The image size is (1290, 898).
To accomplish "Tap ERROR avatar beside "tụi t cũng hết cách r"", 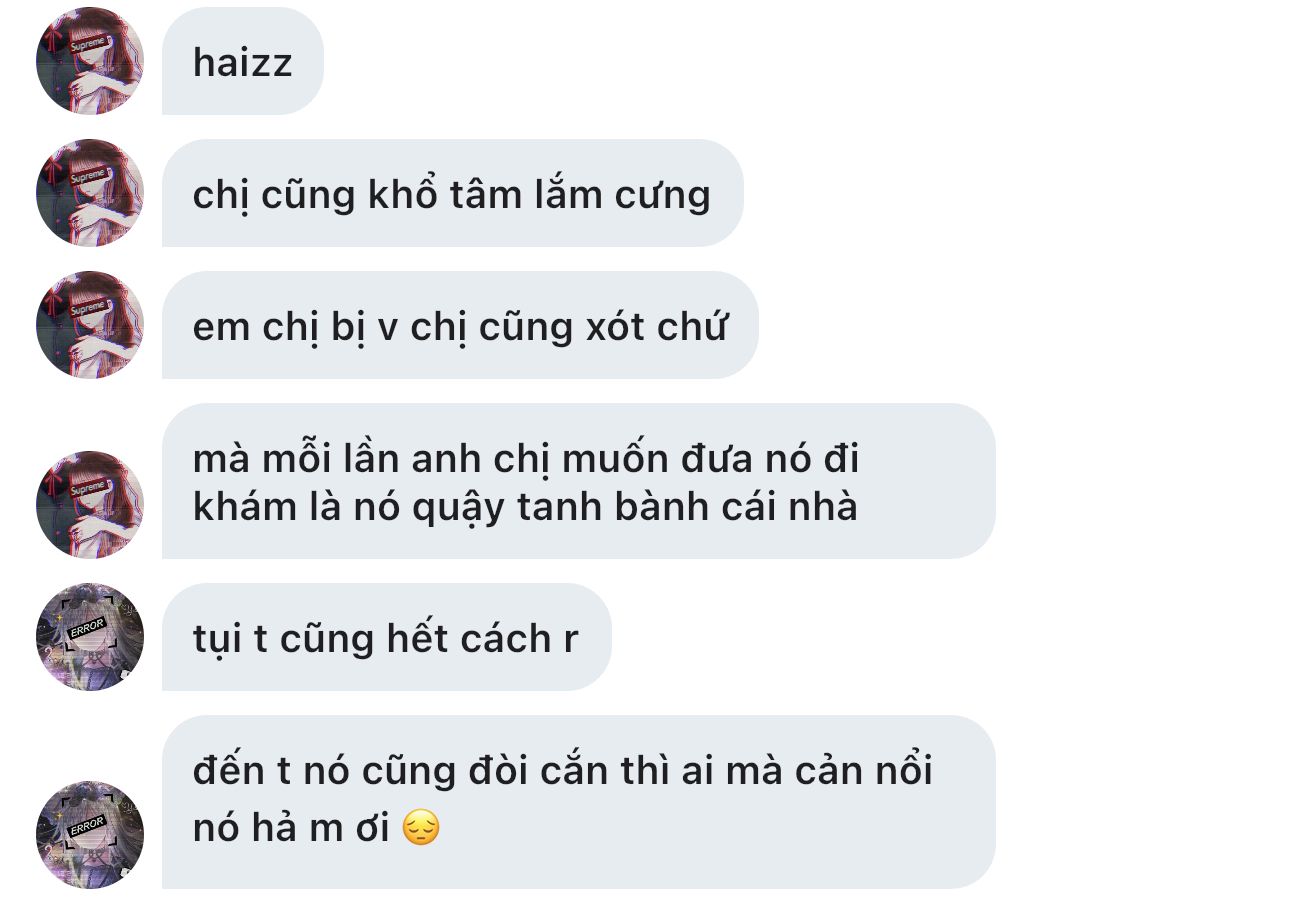I will [90, 637].
